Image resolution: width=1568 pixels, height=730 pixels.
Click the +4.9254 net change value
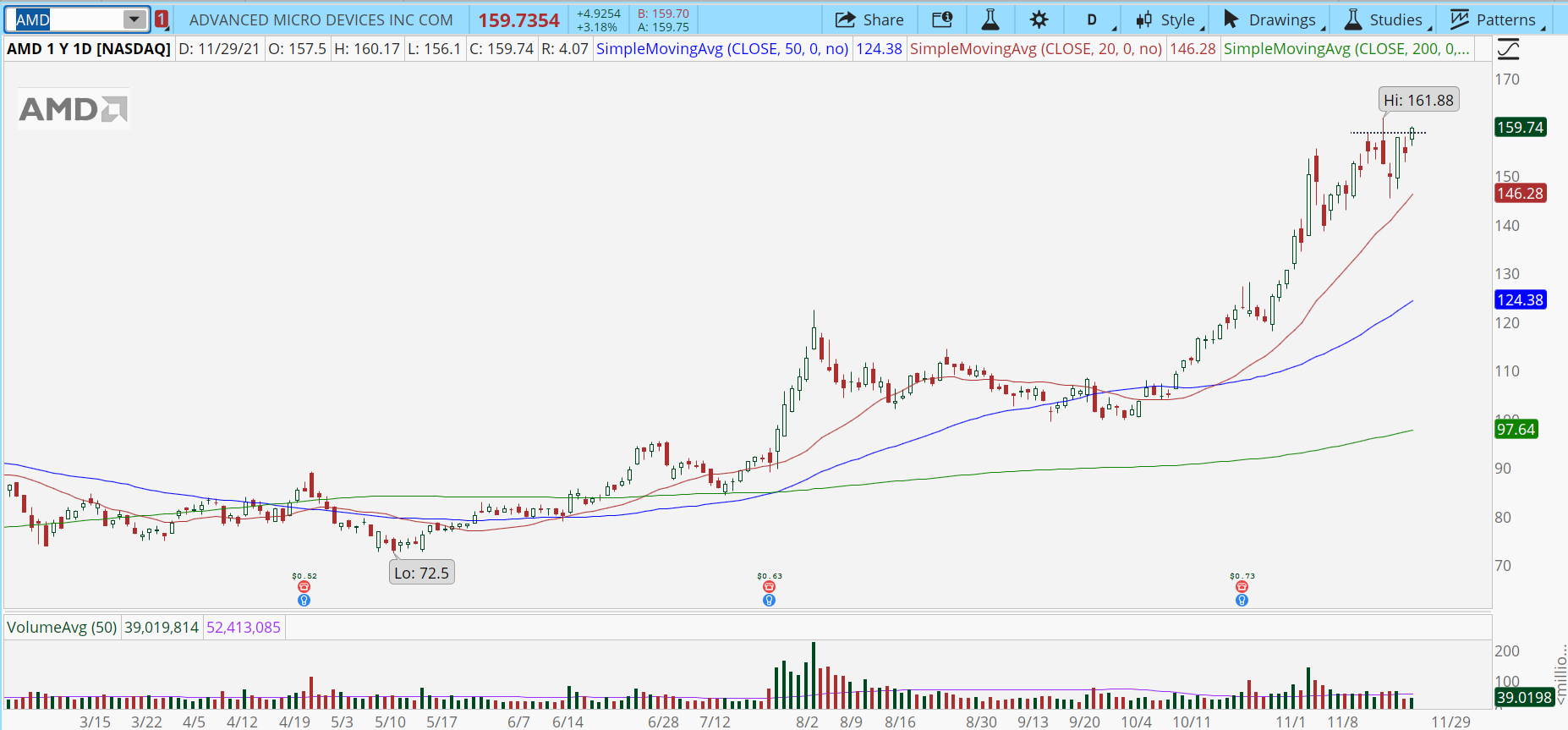pyautogui.click(x=598, y=14)
